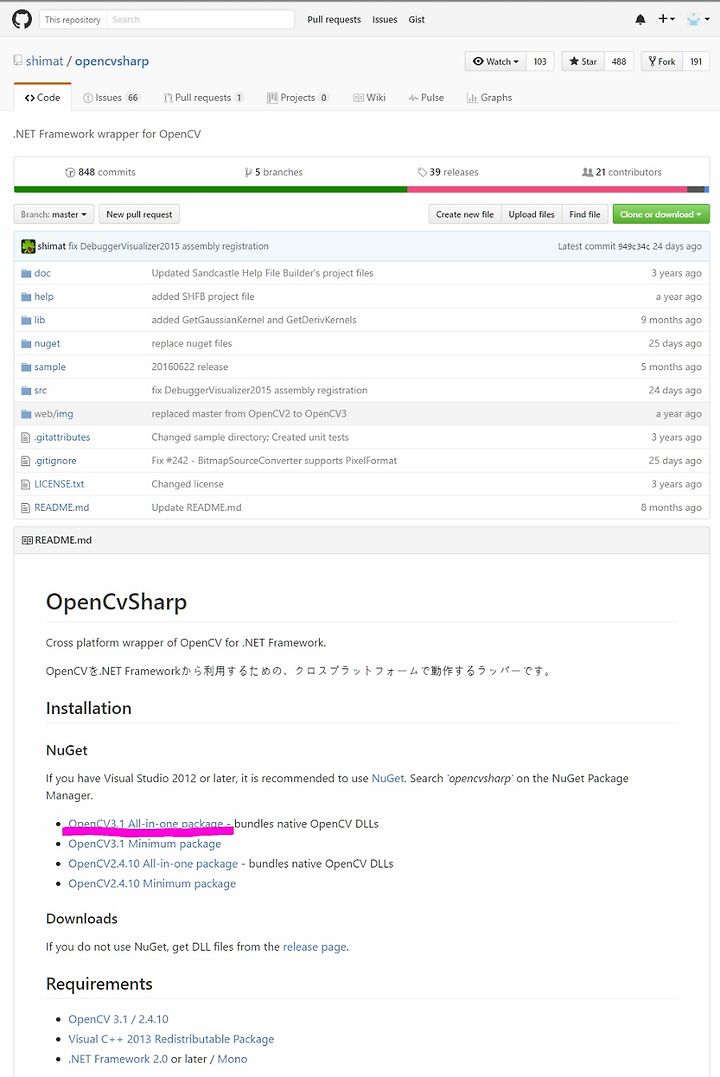Open latest commit 949c34c

(633, 246)
